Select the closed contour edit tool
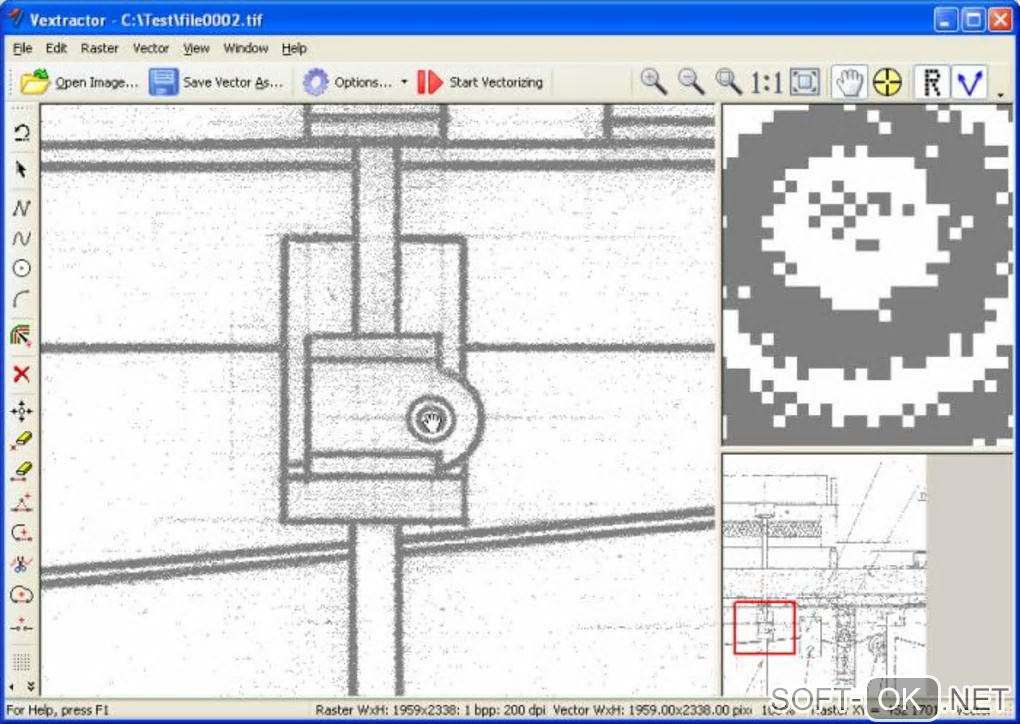This screenshot has height=724, width=1020. 21,594
